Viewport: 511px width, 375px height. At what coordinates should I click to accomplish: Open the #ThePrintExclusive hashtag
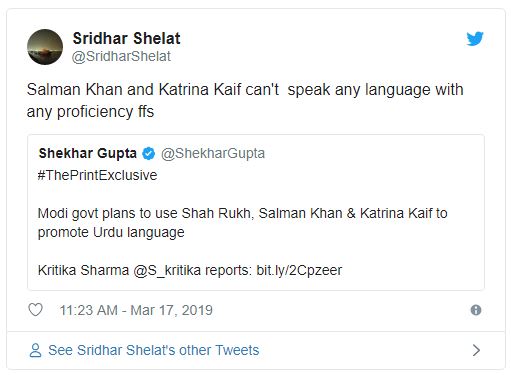97,175
